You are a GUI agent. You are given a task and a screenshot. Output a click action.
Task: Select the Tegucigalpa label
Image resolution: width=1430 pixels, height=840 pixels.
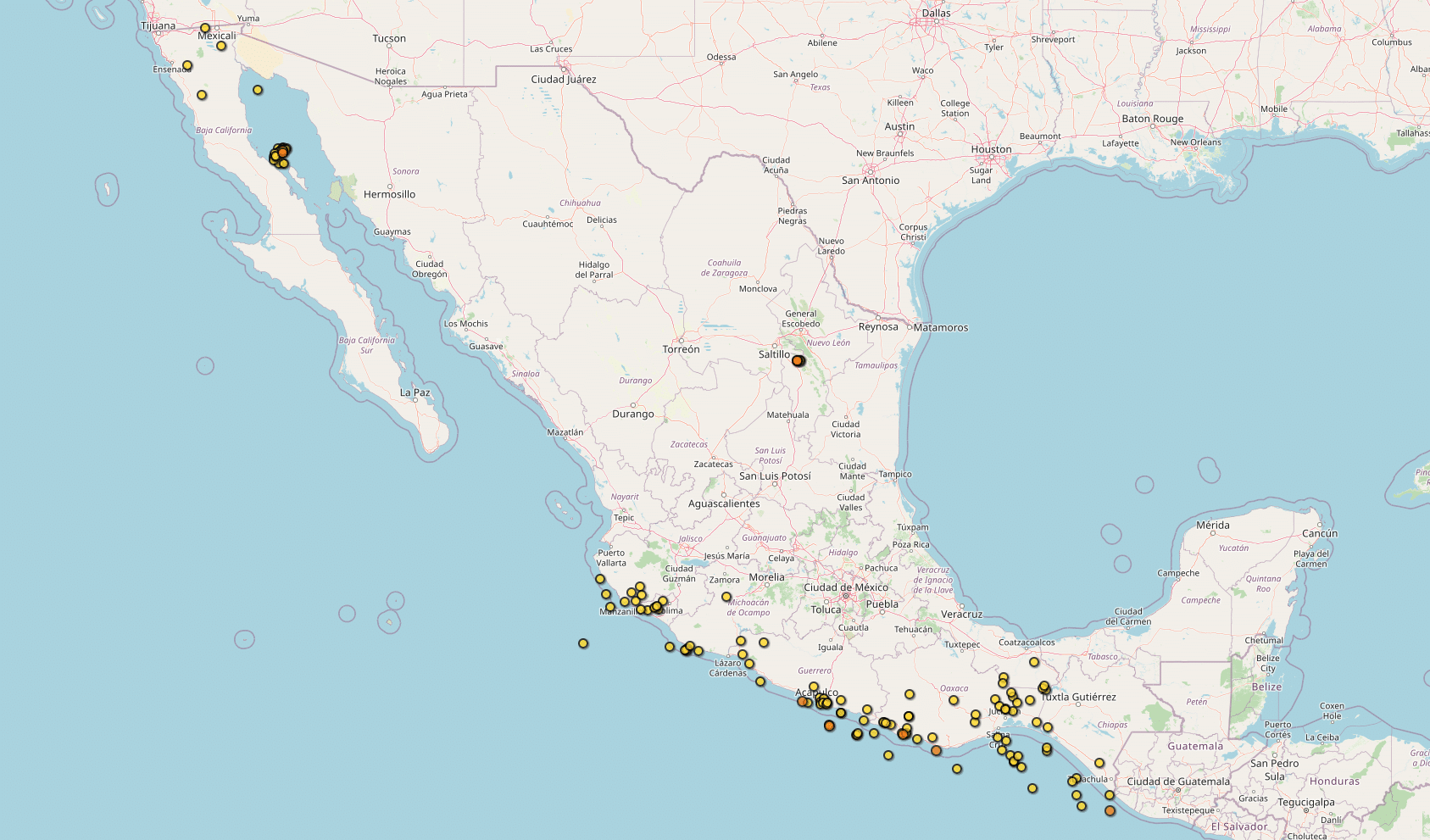pos(1306,802)
